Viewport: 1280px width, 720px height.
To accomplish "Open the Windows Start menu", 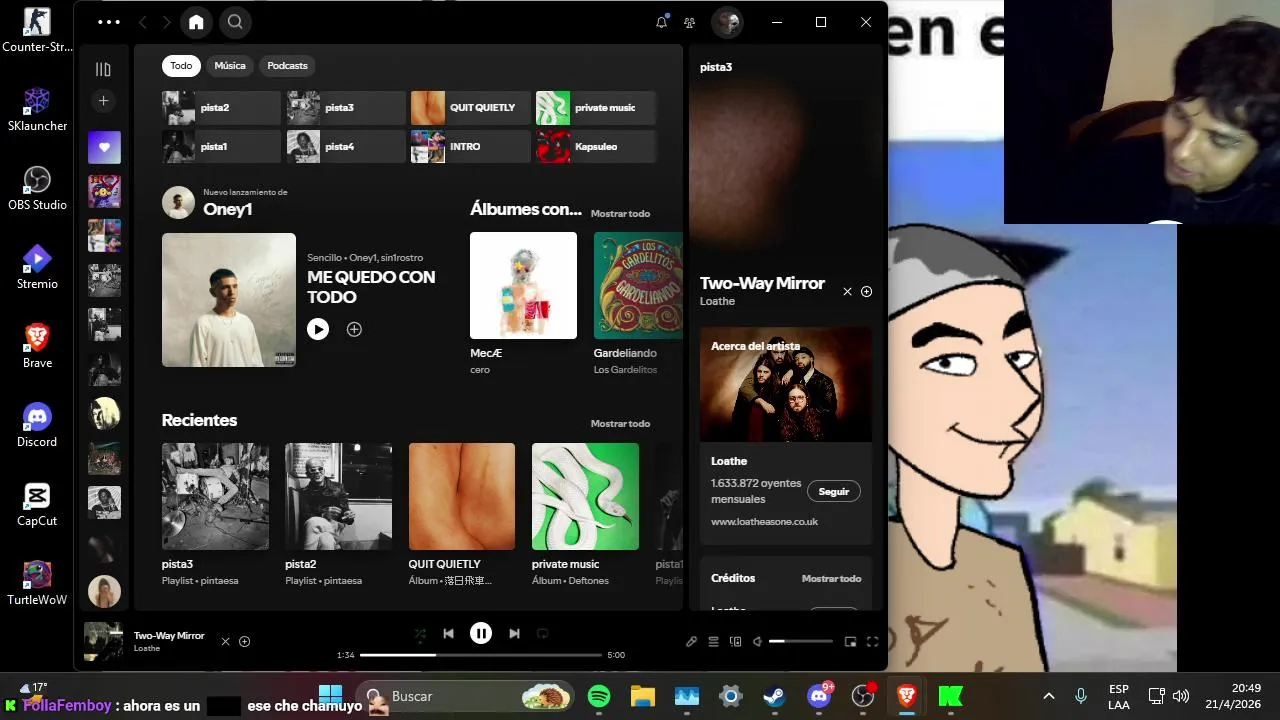I will click(x=330, y=696).
